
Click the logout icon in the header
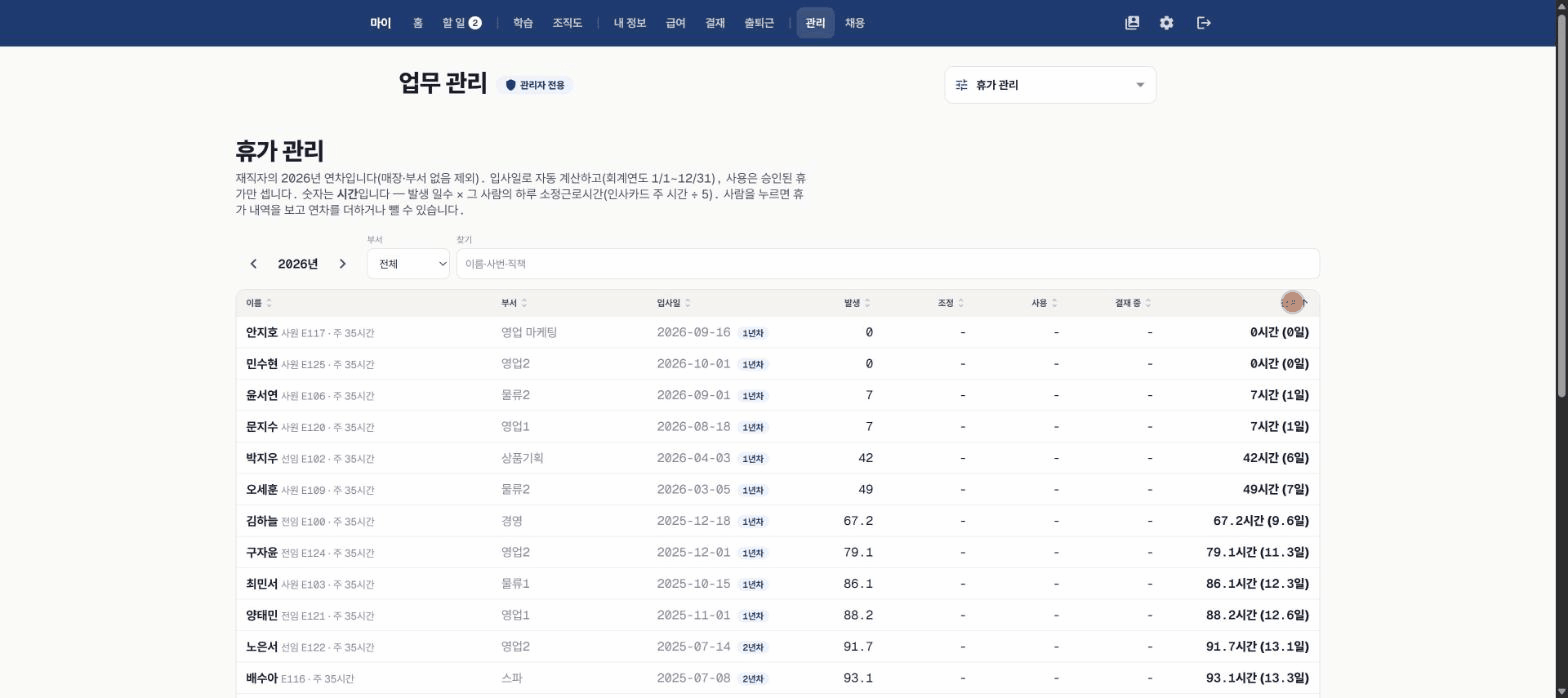pyautogui.click(x=1204, y=23)
